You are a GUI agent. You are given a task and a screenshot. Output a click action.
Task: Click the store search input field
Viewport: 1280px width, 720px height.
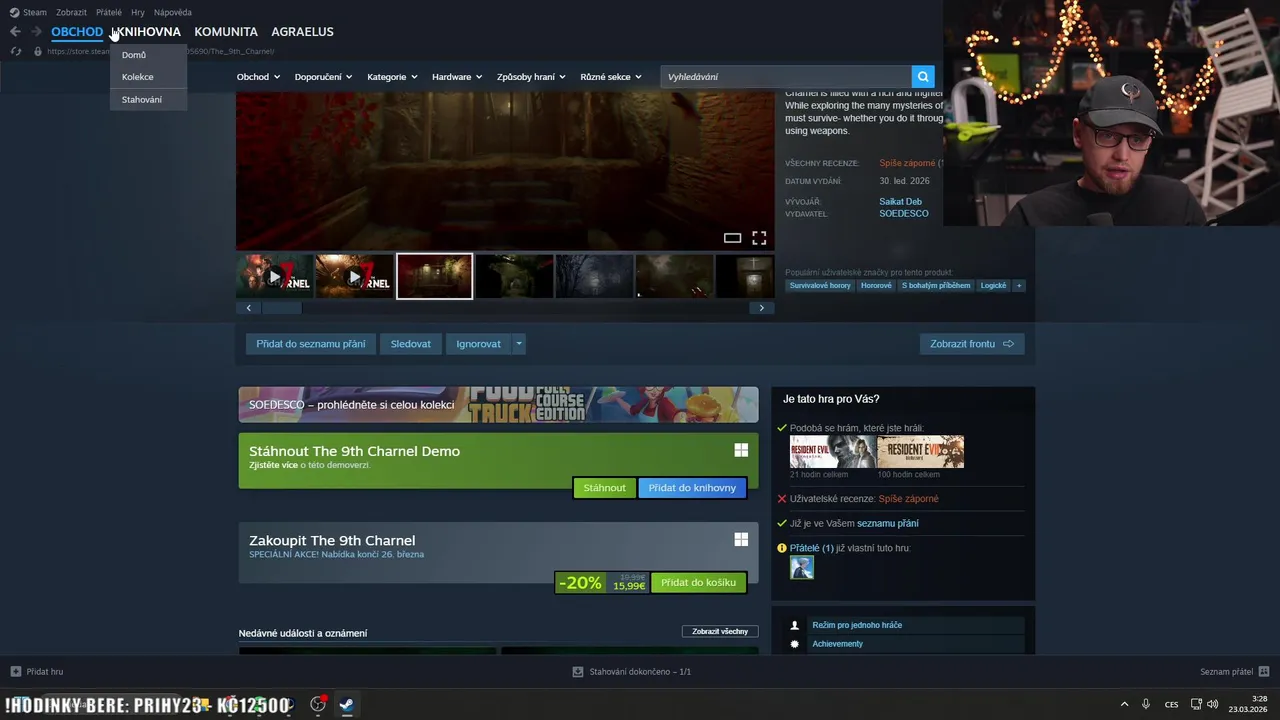786,77
